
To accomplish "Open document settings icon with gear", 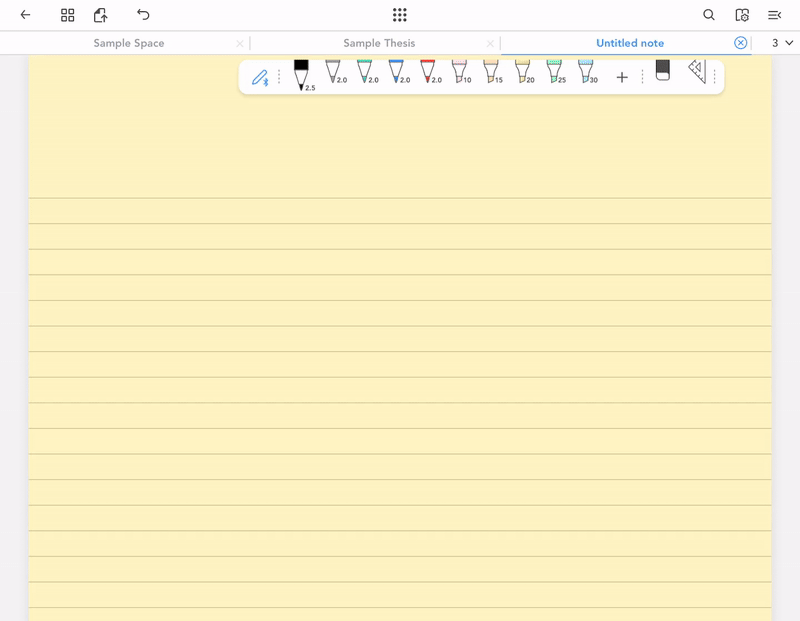I will pyautogui.click(x=742, y=15).
